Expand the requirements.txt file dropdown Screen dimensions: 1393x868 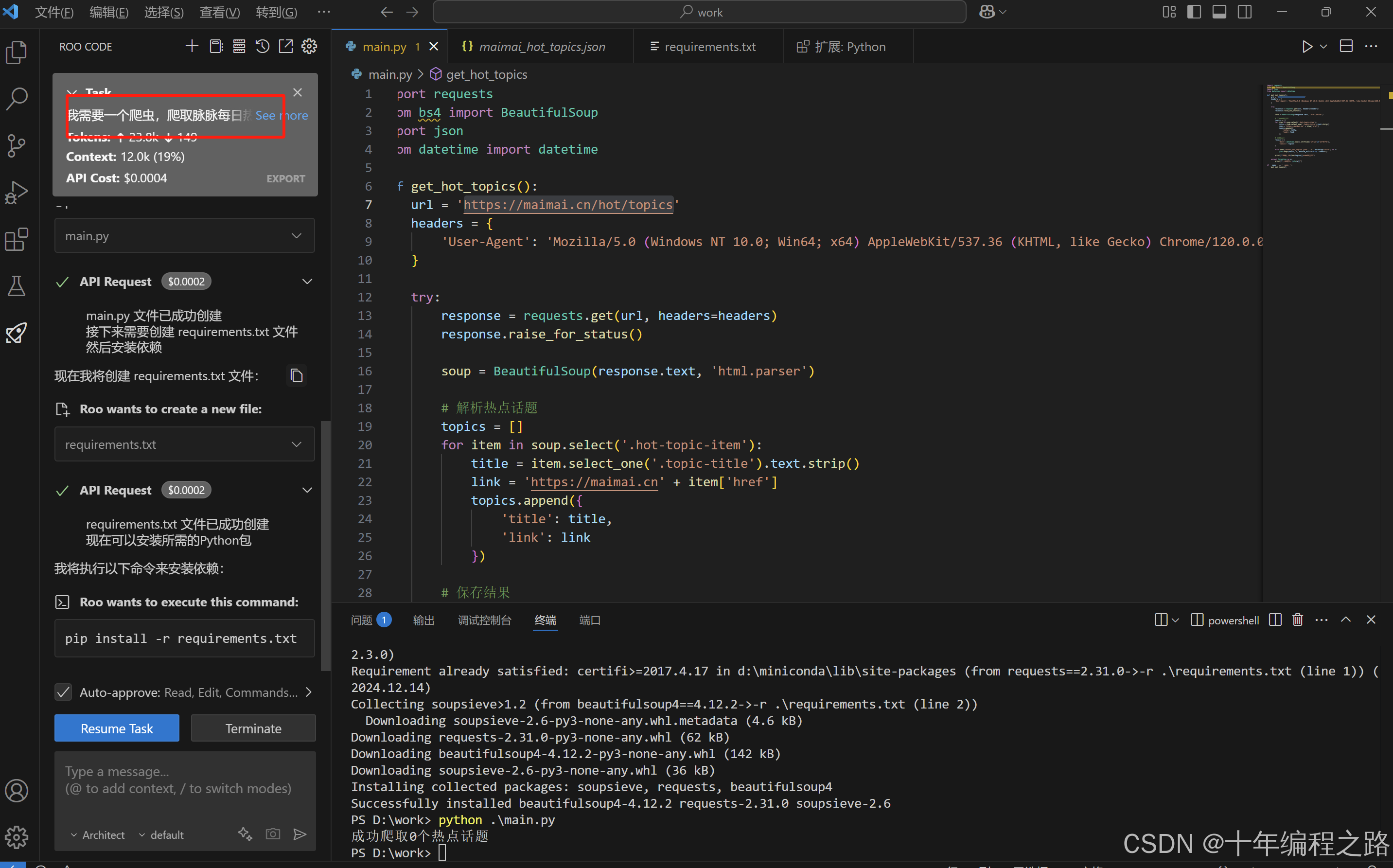[x=296, y=444]
